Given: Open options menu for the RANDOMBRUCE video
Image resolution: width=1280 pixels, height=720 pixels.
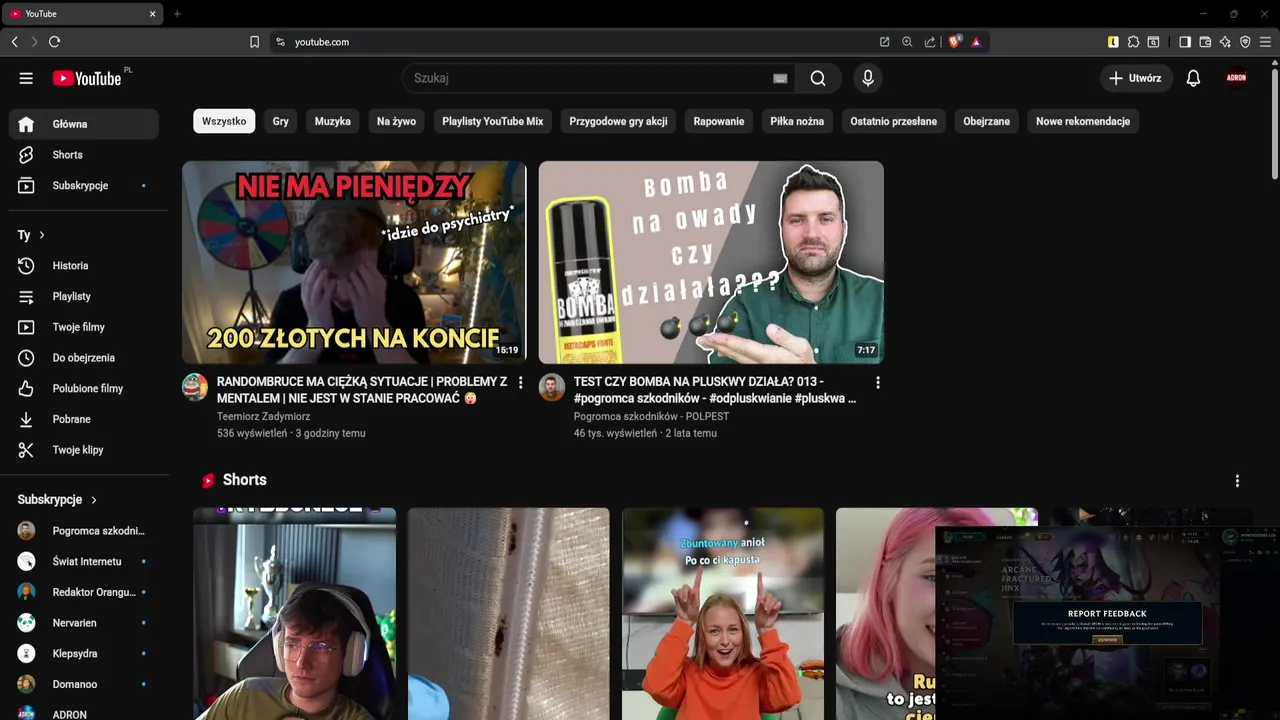Looking at the screenshot, I should click(x=520, y=383).
